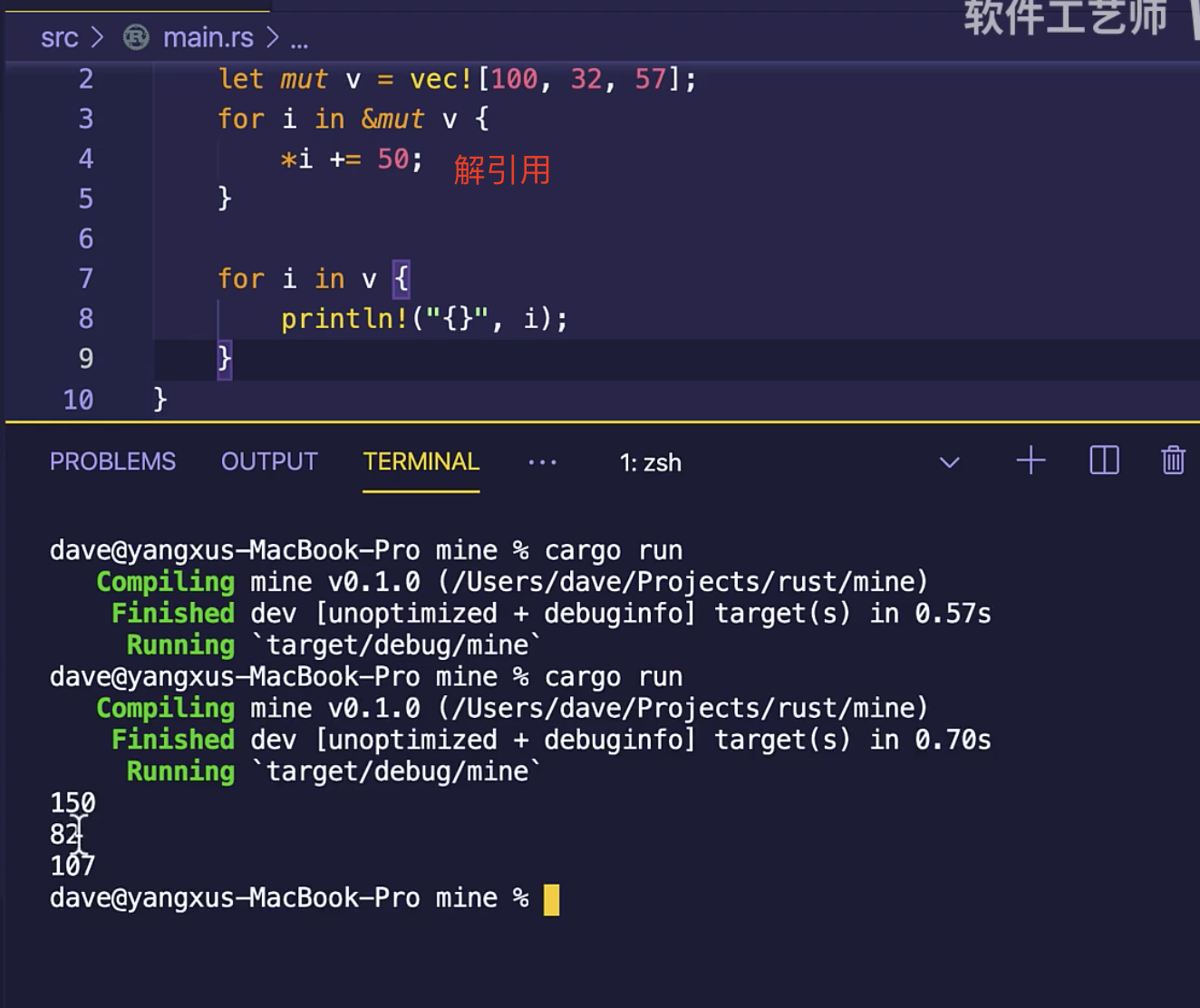The height and width of the screenshot is (1008, 1200).
Task: Open the panel overflow ellipsis next to TERMINAL
Action: 542,462
